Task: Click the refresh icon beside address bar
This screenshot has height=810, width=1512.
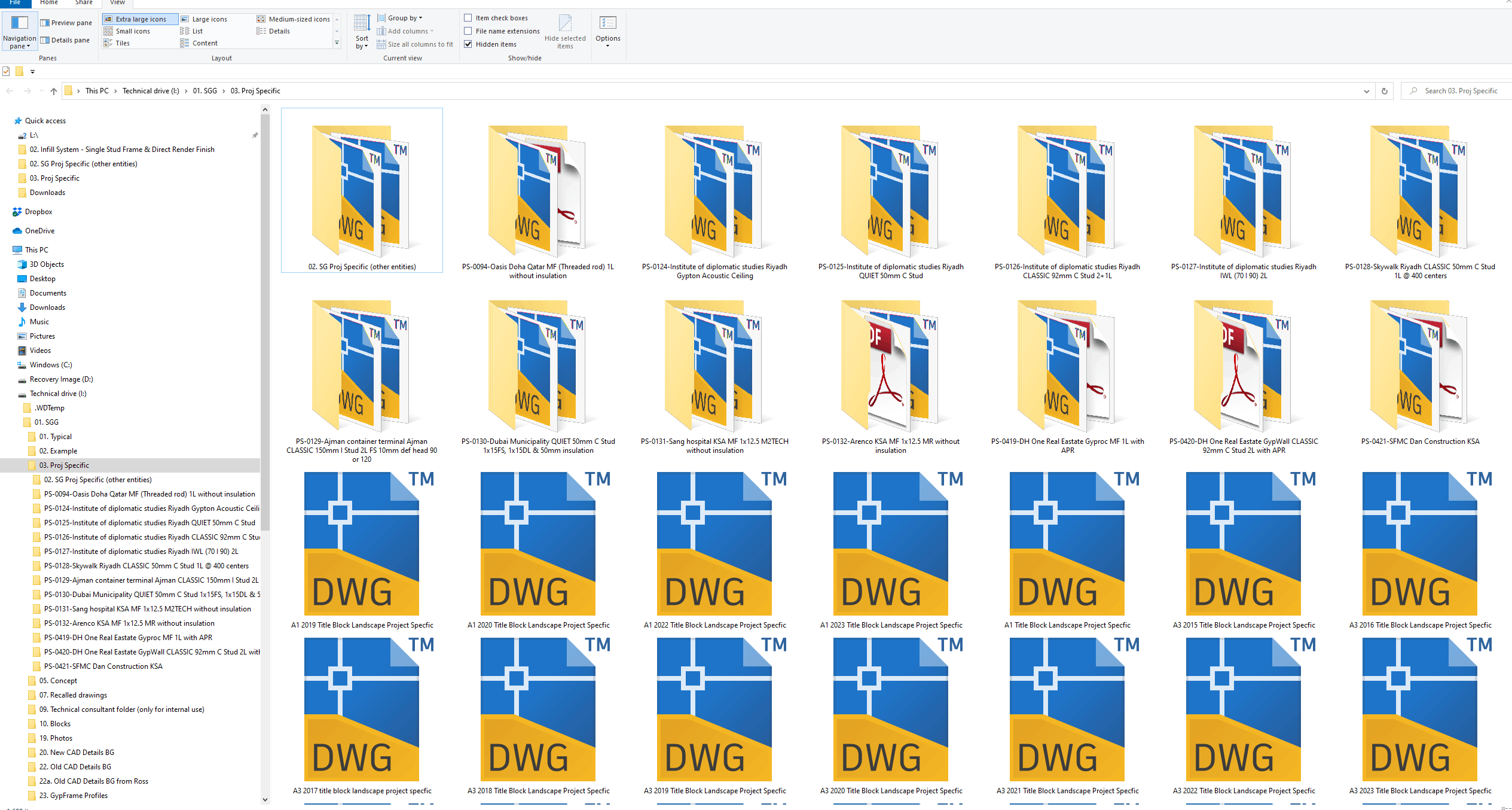Action: [1384, 91]
